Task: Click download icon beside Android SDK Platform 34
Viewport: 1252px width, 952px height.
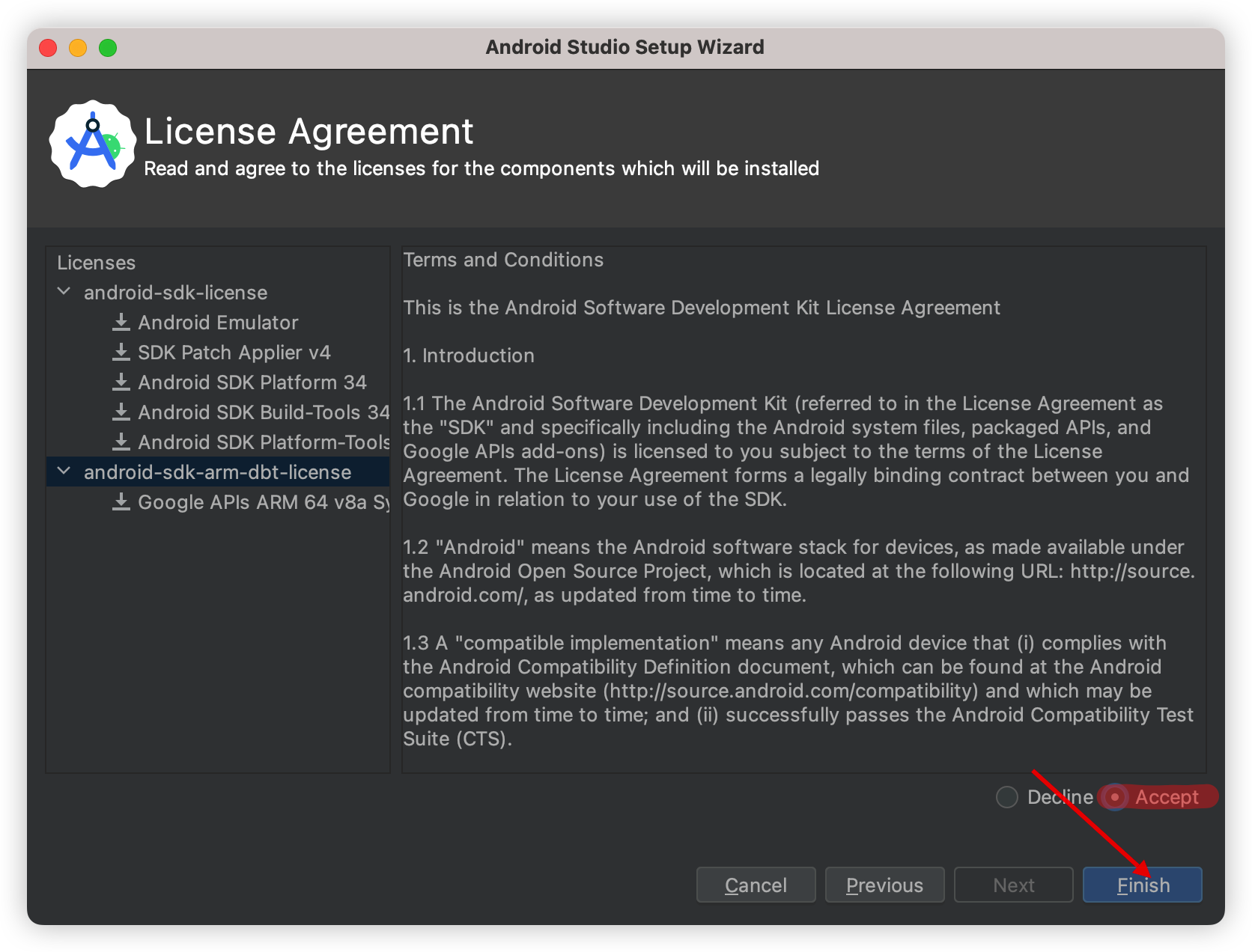Action: coord(121,382)
